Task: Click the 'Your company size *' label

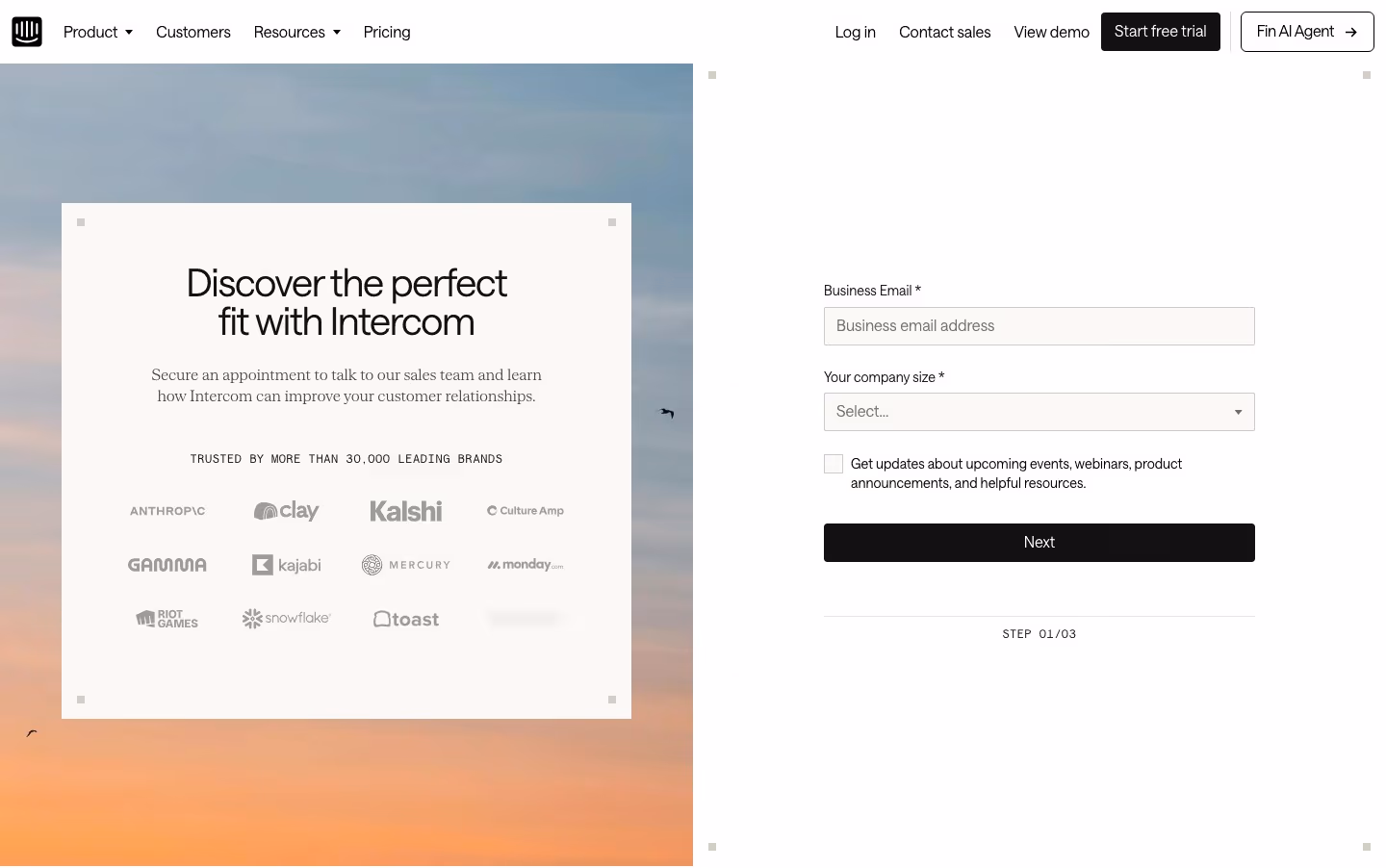Action: pyautogui.click(x=884, y=377)
